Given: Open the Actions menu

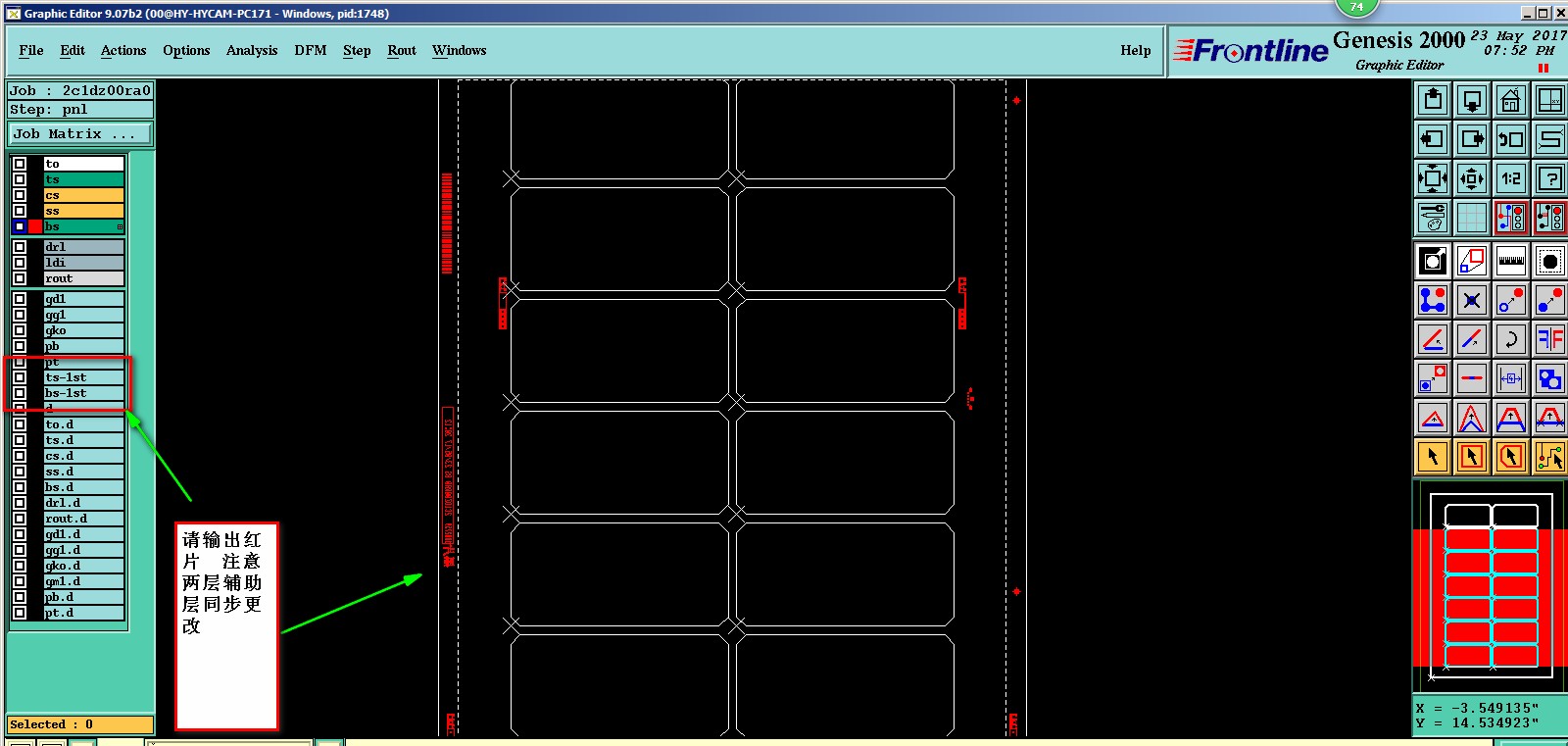Looking at the screenshot, I should 123,51.
